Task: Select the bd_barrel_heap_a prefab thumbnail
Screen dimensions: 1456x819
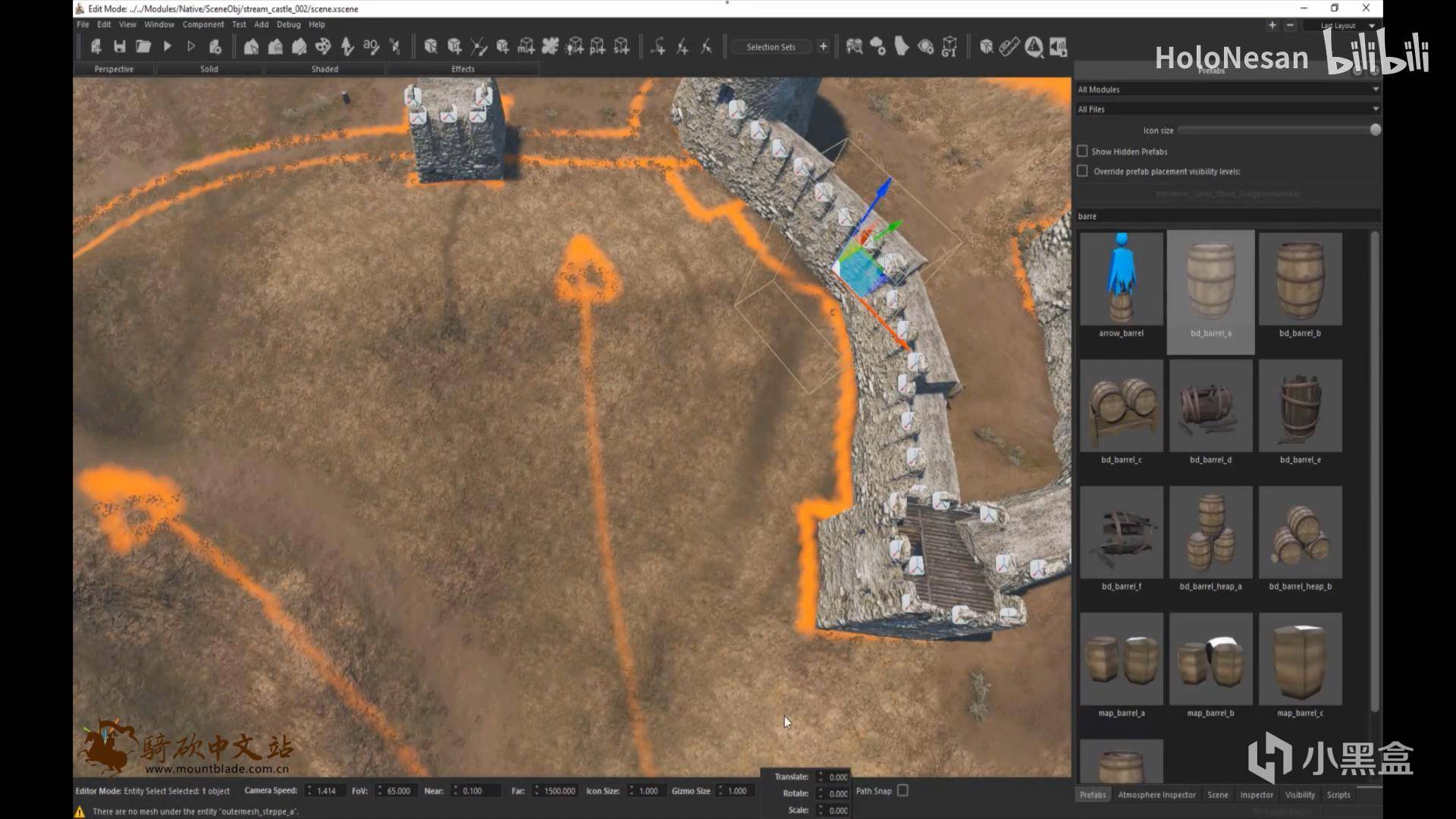Action: point(1210,533)
